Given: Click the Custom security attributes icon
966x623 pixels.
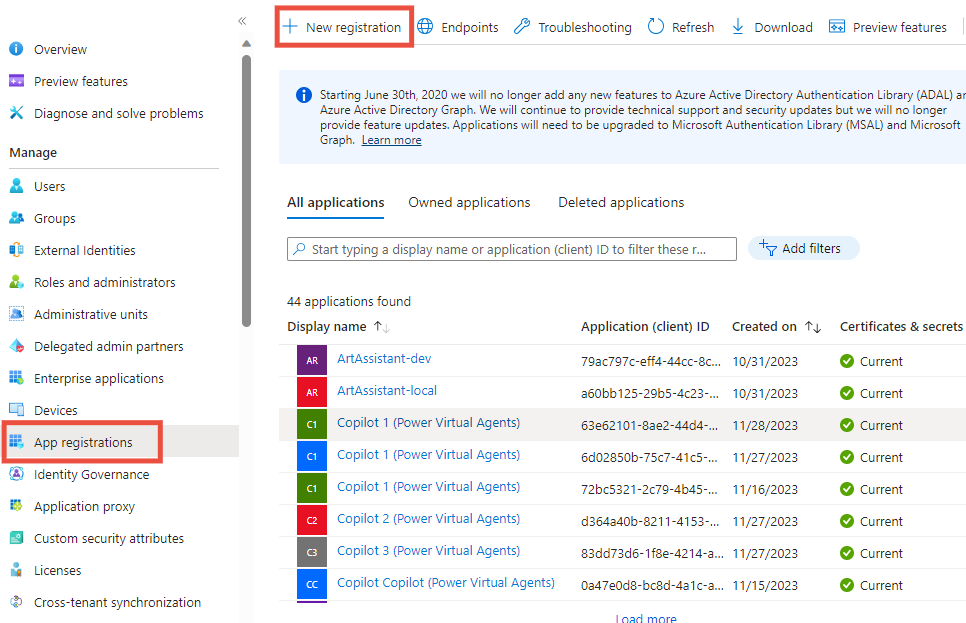Looking at the screenshot, I should (17, 538).
